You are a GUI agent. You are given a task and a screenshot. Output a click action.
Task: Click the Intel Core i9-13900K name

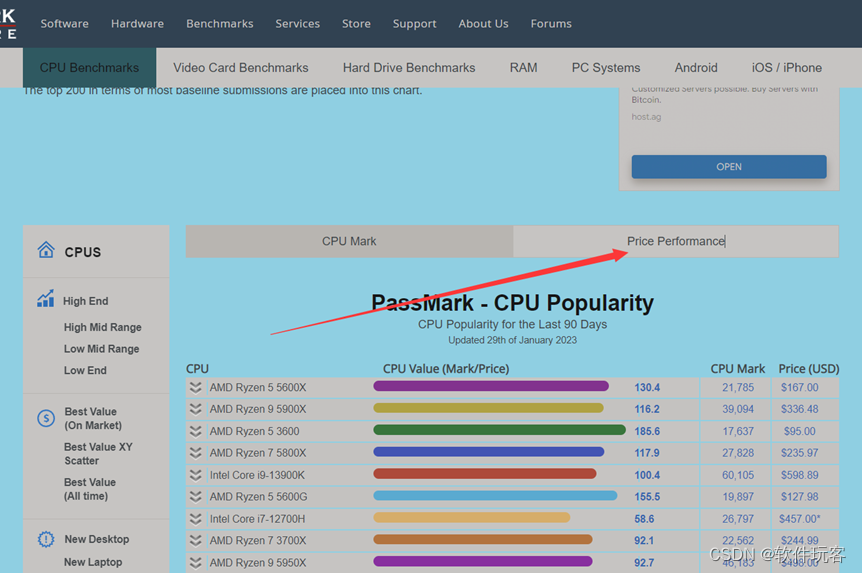pyautogui.click(x=257, y=475)
